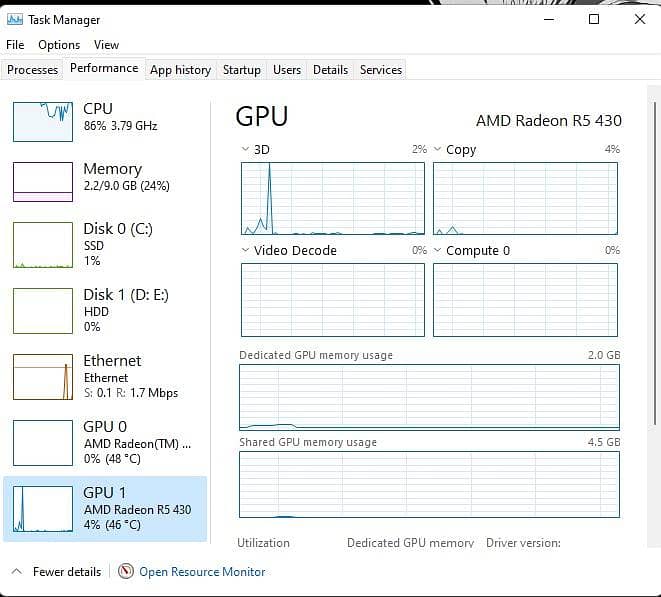
Task: Click the Compute 0 usage graph
Action: click(525, 300)
